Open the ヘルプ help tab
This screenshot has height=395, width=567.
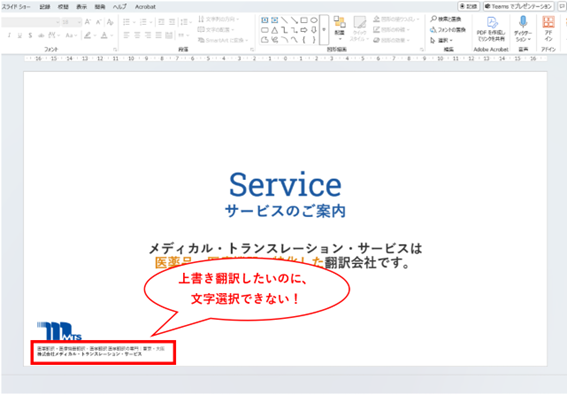coord(119,7)
